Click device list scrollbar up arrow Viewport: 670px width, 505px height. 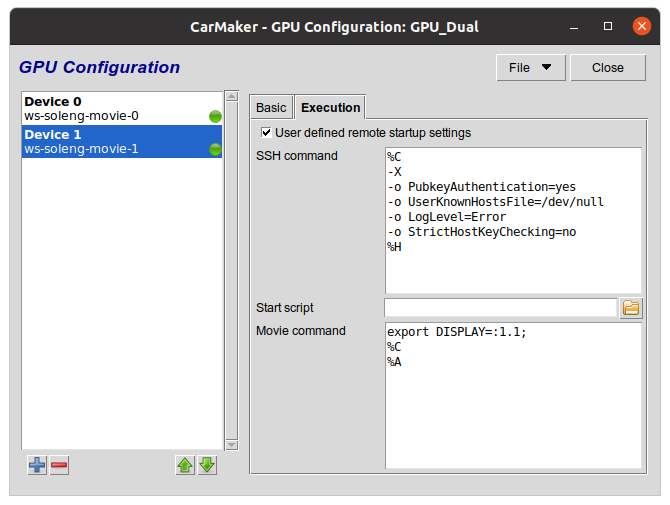click(232, 99)
